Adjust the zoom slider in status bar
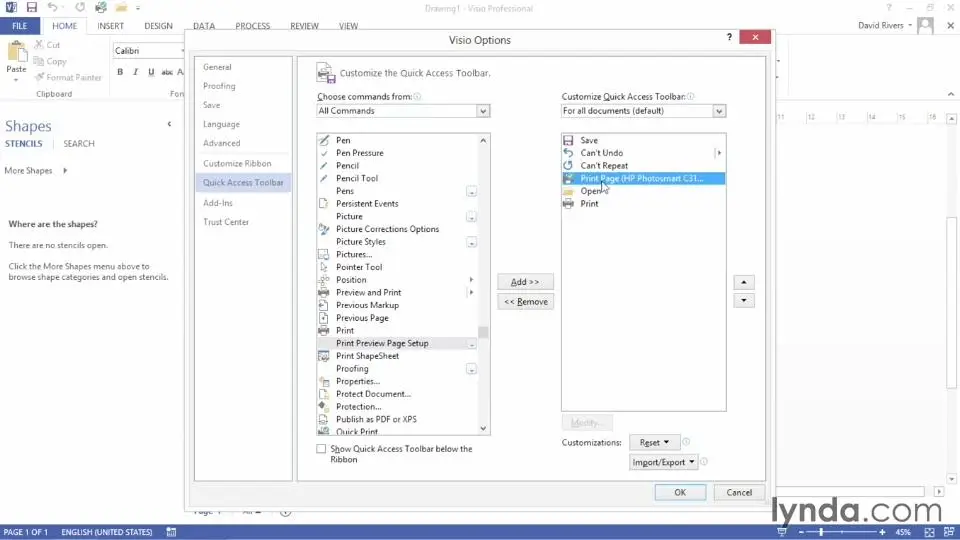The width and height of the screenshot is (960, 540). pos(821,532)
